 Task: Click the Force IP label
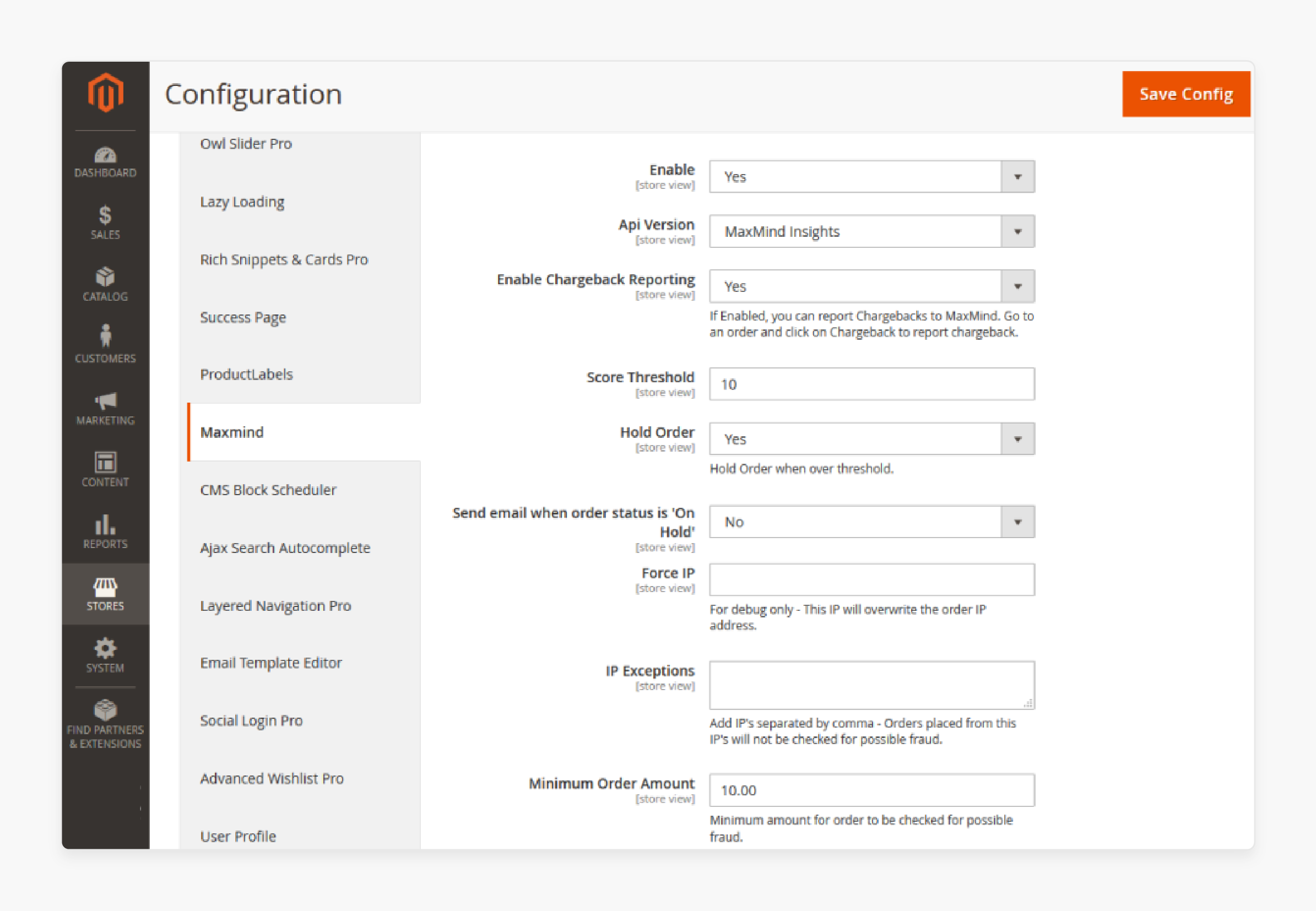pyautogui.click(x=668, y=572)
